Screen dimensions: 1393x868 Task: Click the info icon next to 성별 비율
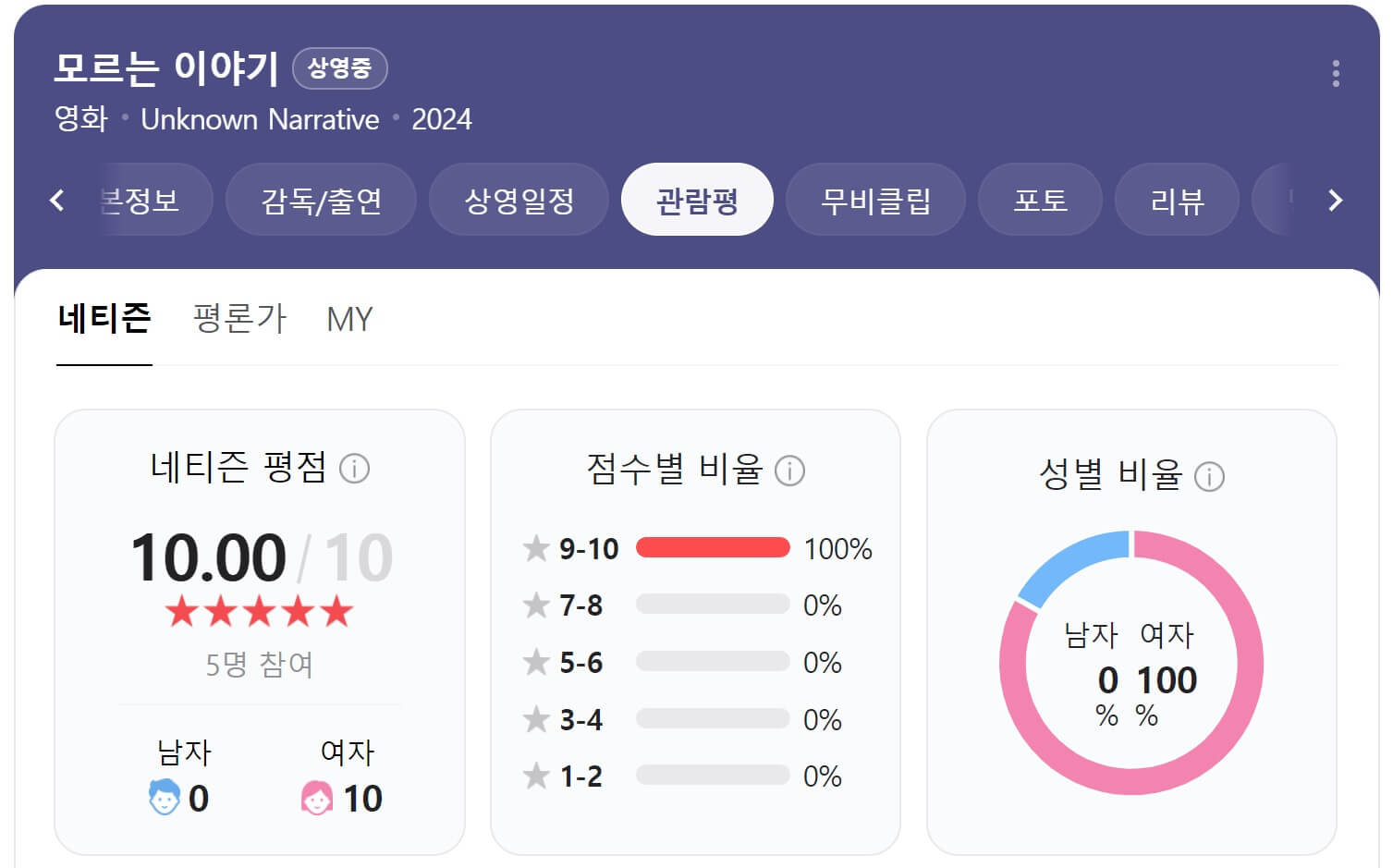tap(1211, 476)
